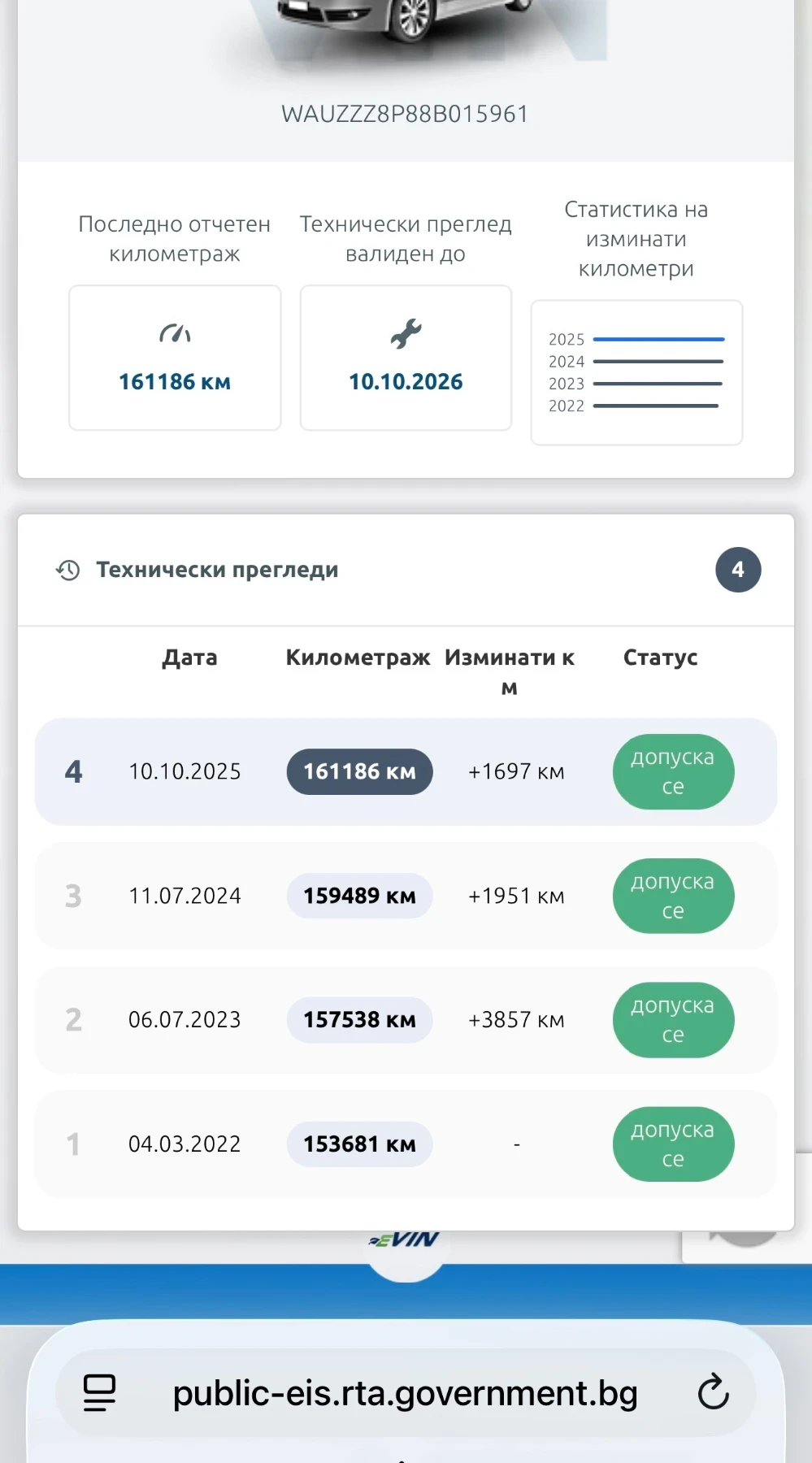Open the kilometers statistics chart card
This screenshot has width=812, height=1463.
click(x=636, y=372)
